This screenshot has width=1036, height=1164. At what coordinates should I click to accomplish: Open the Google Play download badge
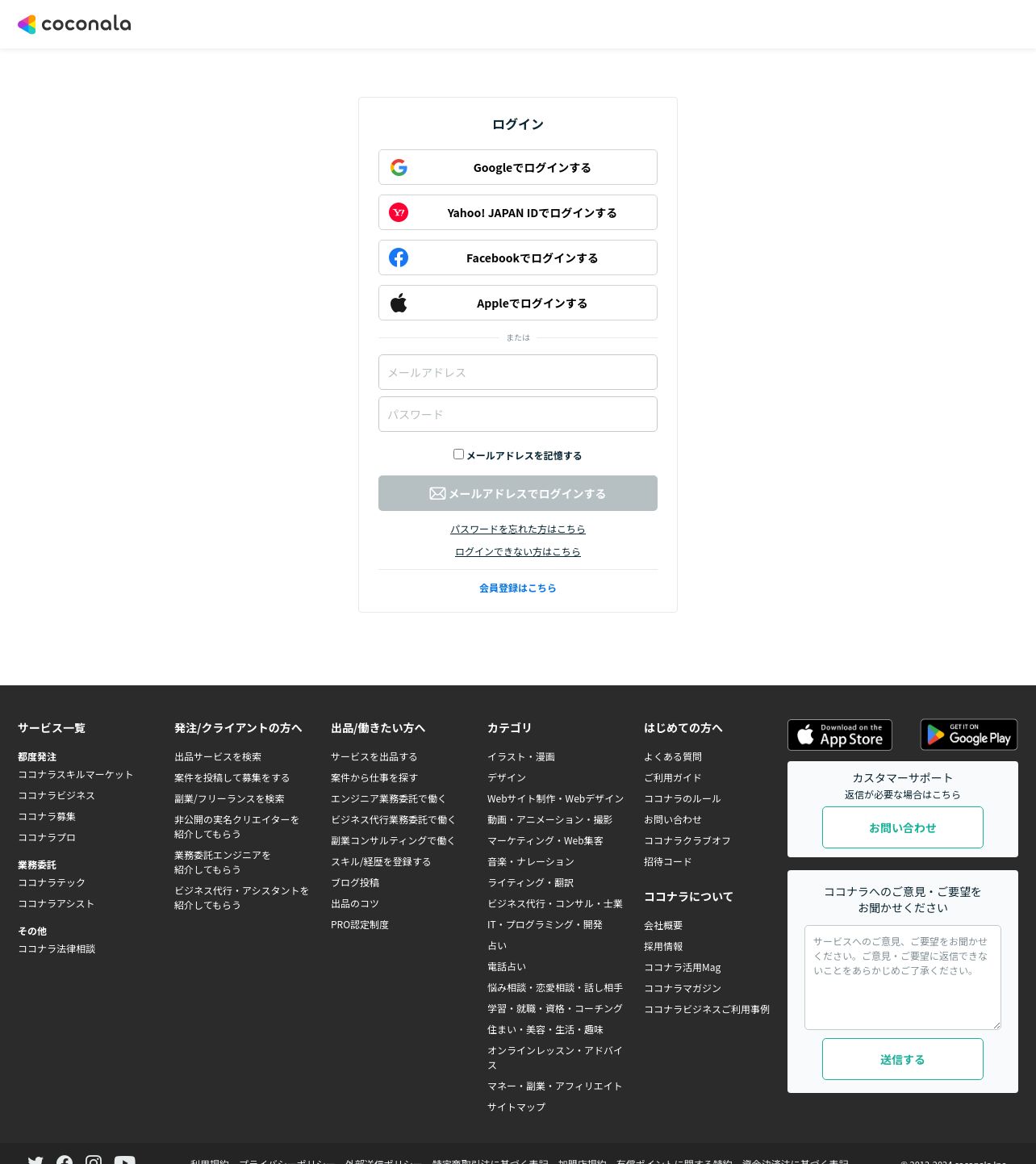pyautogui.click(x=969, y=735)
